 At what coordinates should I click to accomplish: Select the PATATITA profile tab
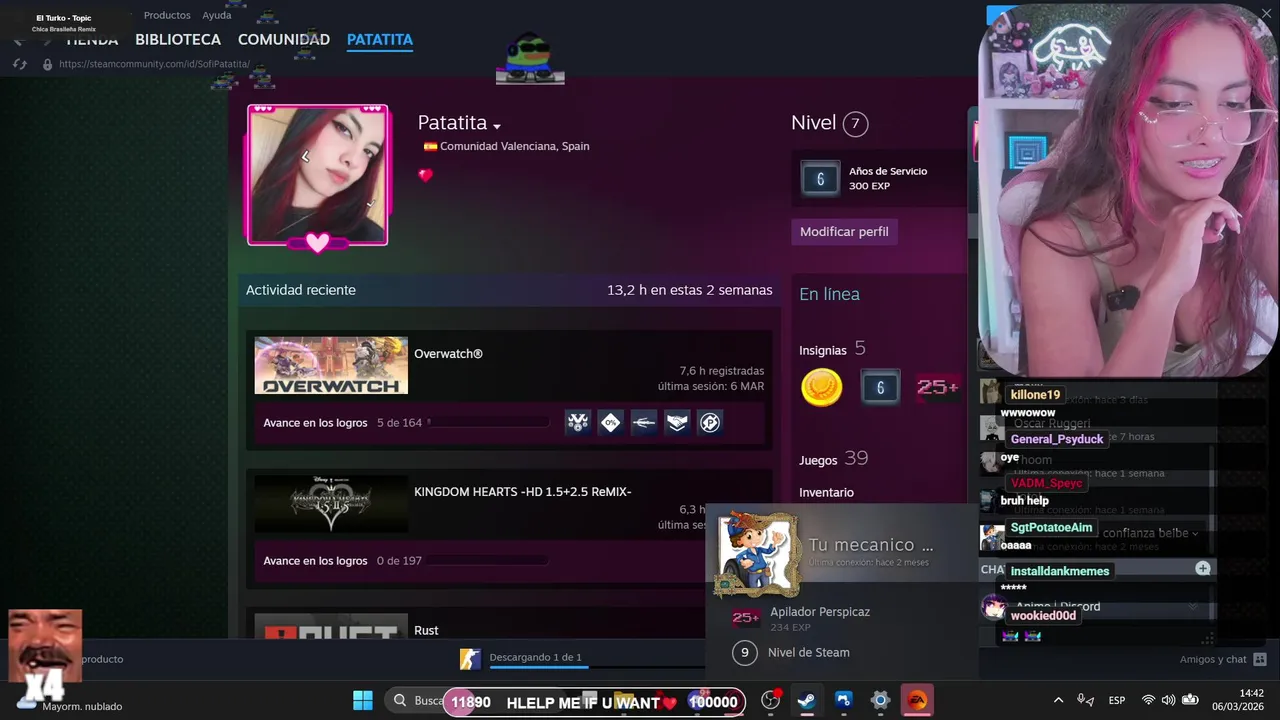(x=380, y=40)
